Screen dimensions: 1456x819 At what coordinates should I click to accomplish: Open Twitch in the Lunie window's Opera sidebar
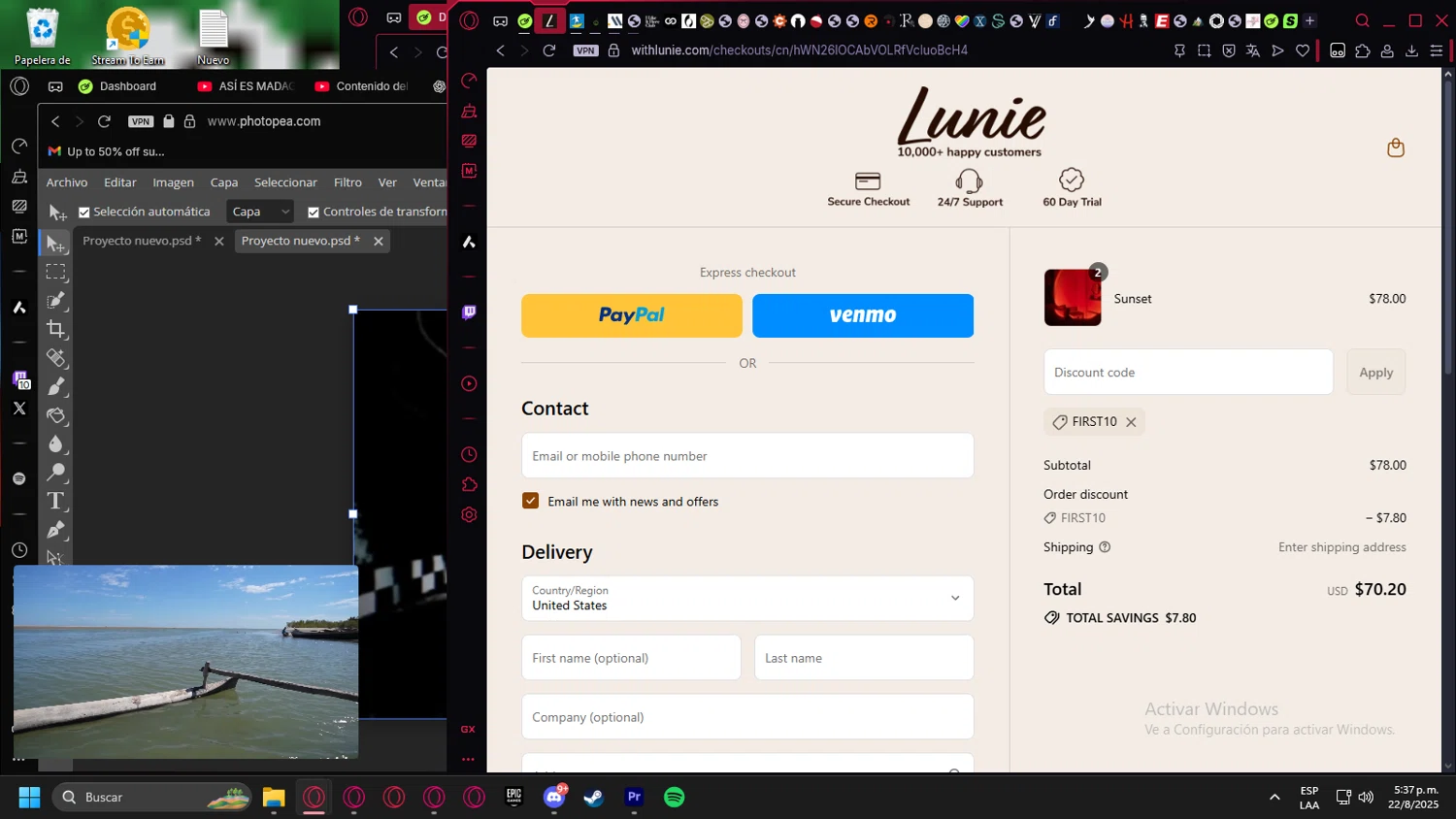(x=469, y=312)
